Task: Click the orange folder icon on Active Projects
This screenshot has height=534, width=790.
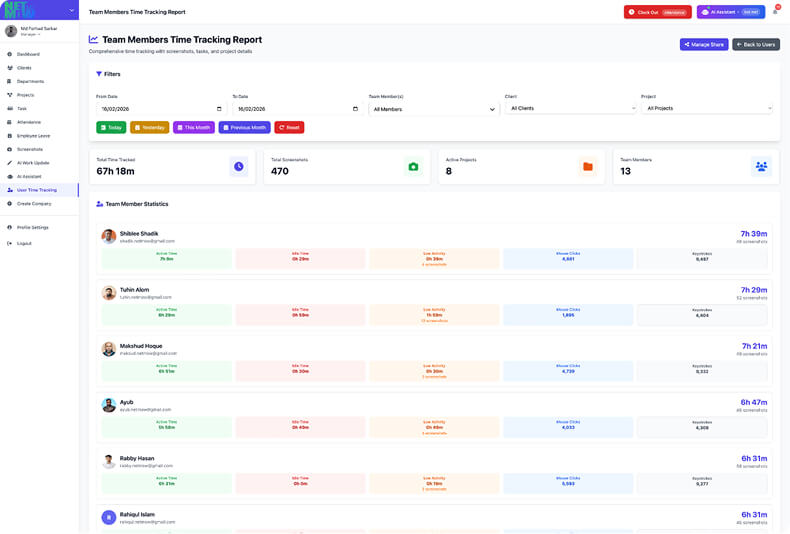Action: (588, 166)
